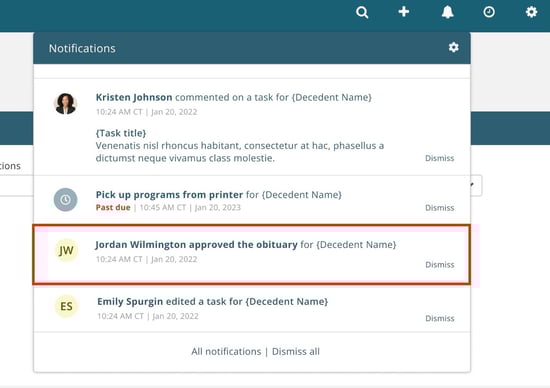Open Kristen Johnson commented notification title

pyautogui.click(x=234, y=97)
